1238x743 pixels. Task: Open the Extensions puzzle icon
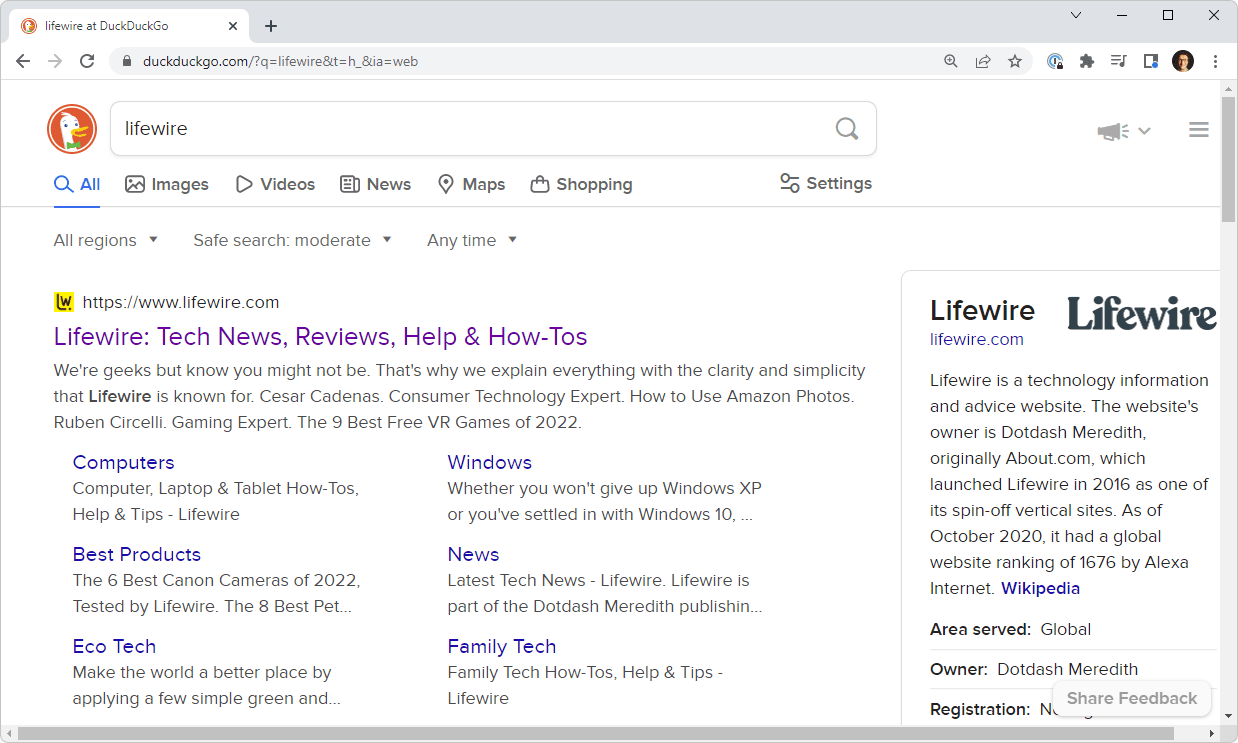pyautogui.click(x=1087, y=61)
